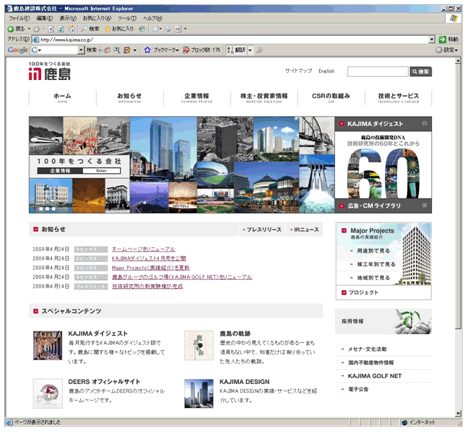
Task: Open the Google search box dropdown arrow
Action: tap(81, 50)
